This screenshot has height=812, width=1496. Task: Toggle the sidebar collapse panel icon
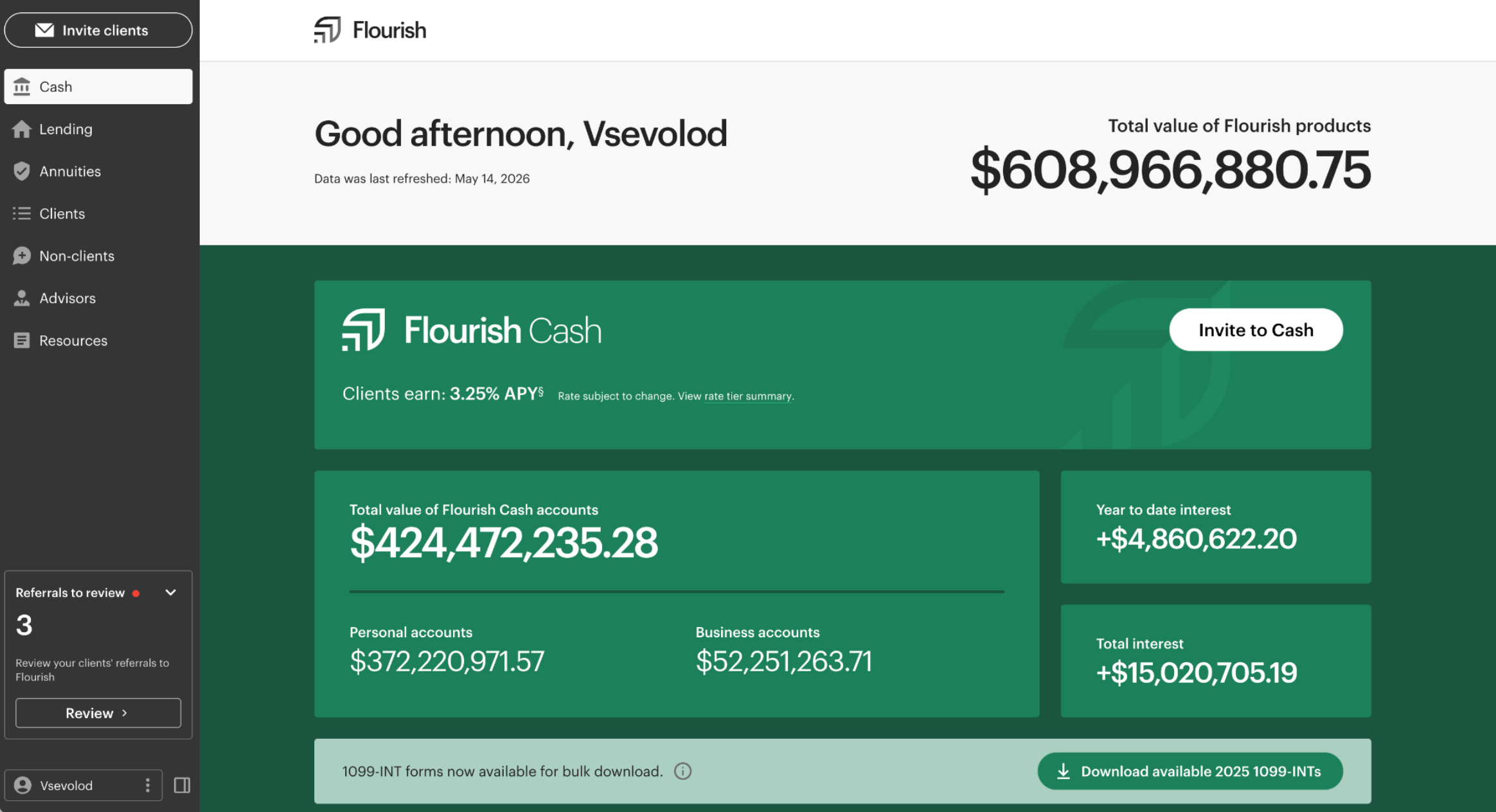point(182,785)
